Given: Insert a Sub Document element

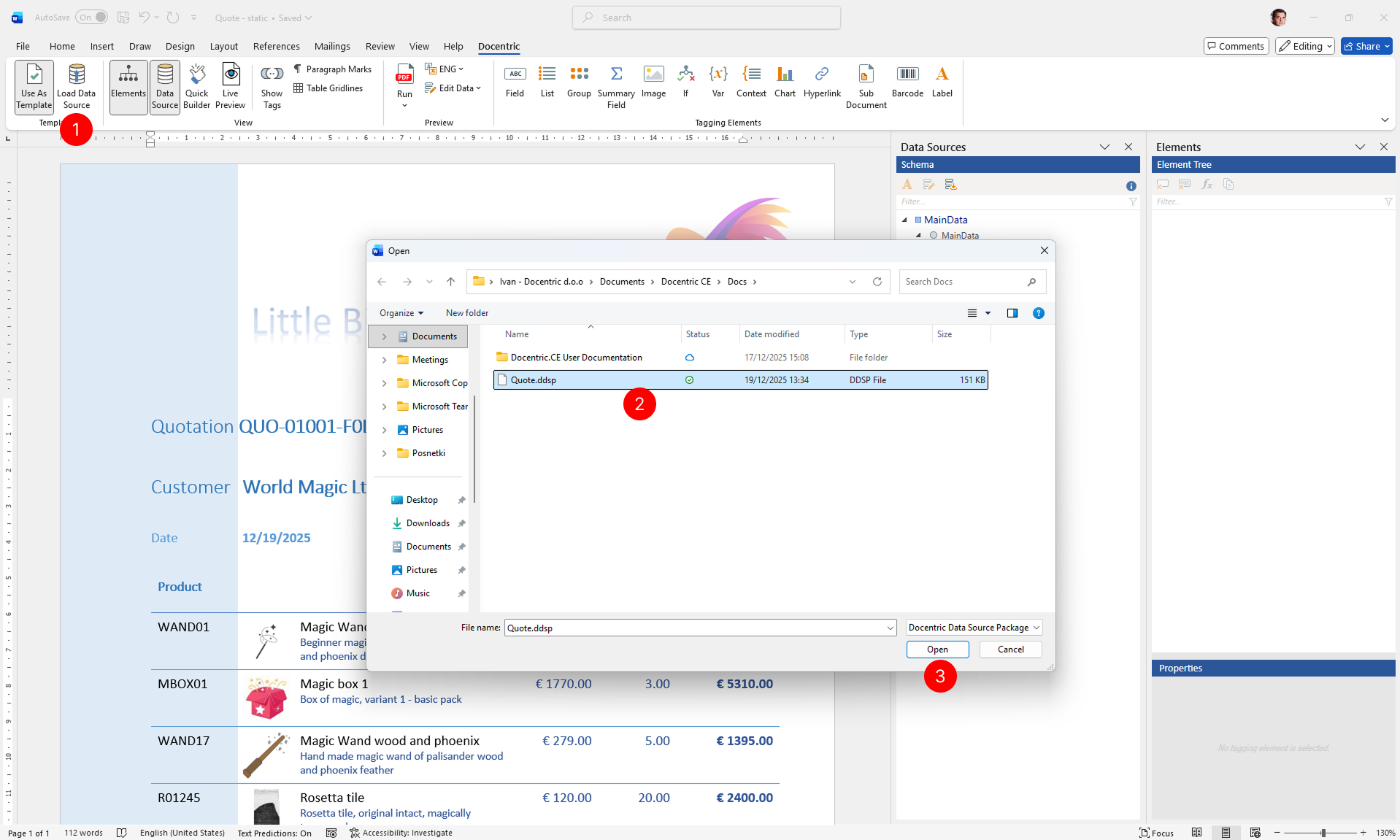Looking at the screenshot, I should (x=866, y=87).
